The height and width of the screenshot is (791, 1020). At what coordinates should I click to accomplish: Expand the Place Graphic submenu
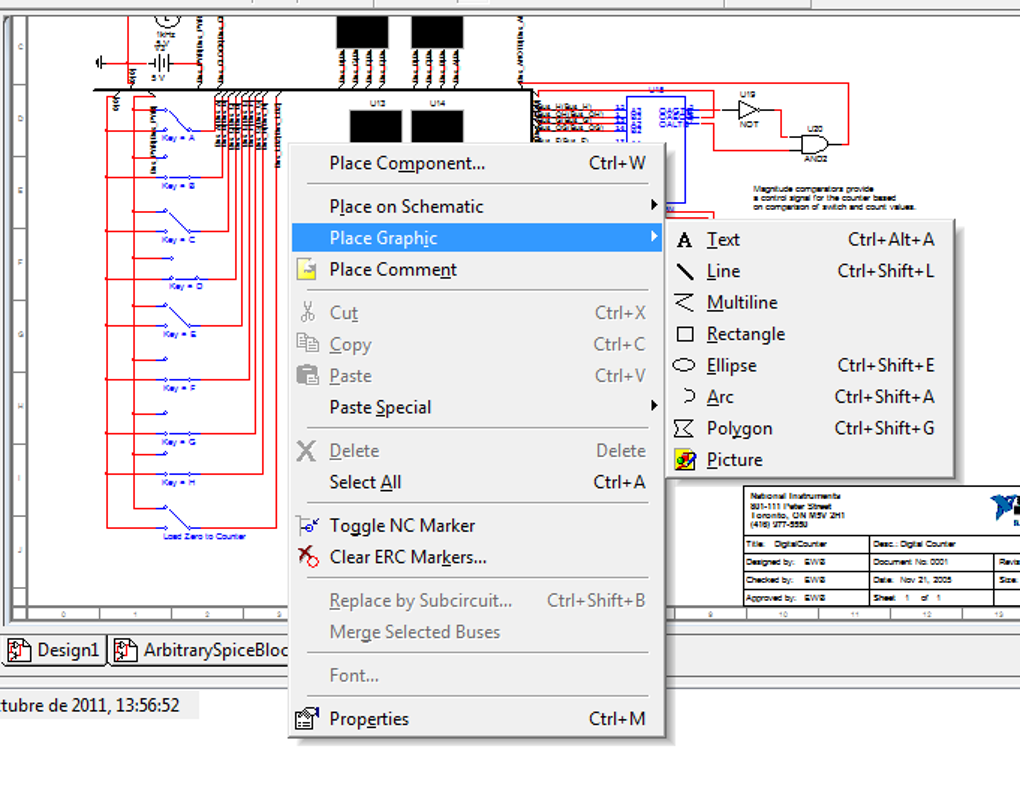click(477, 238)
